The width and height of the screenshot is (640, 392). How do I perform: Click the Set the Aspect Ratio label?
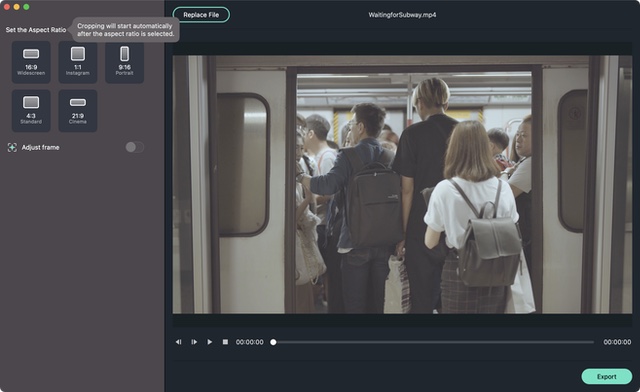click(x=36, y=30)
